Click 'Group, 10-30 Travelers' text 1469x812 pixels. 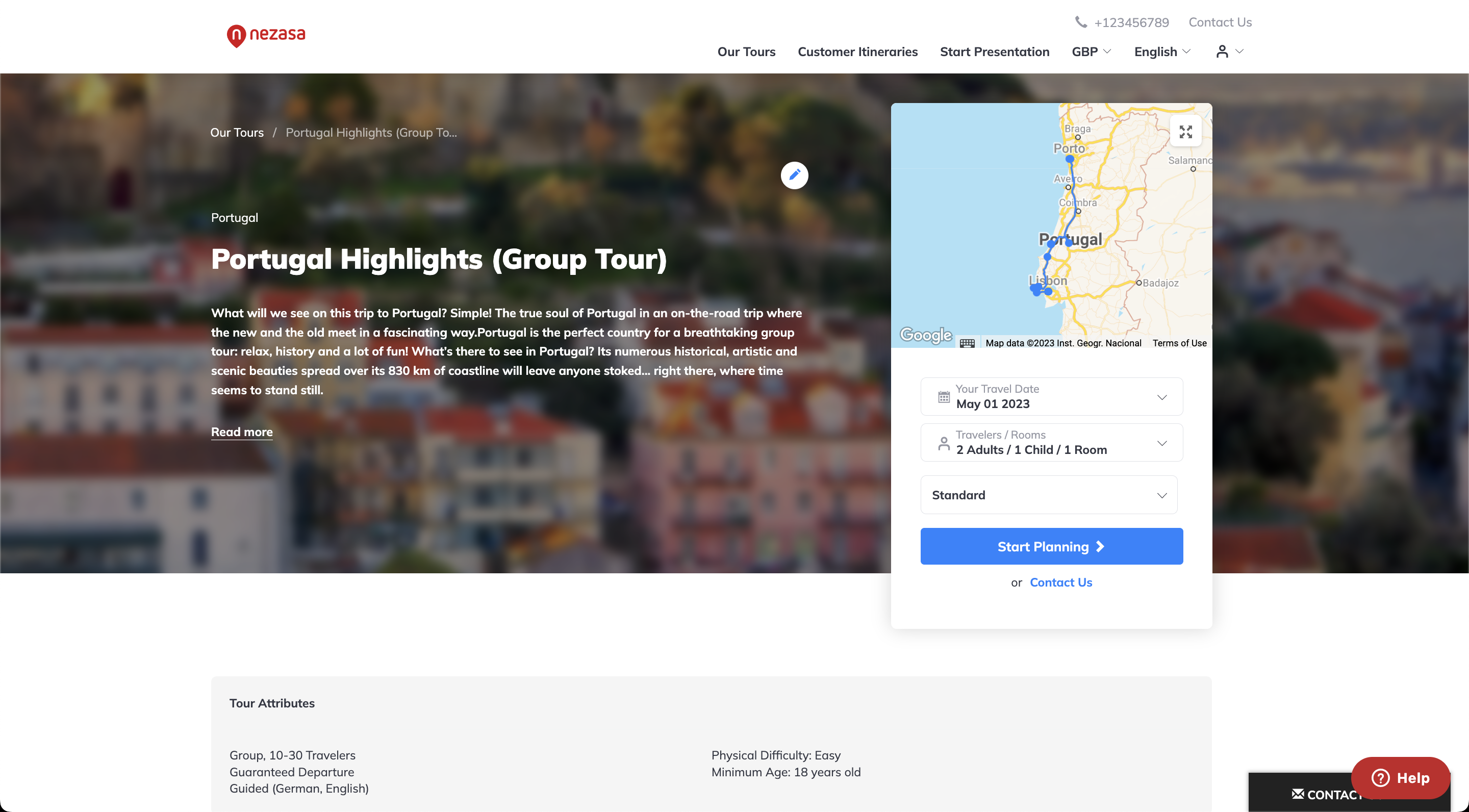292,755
